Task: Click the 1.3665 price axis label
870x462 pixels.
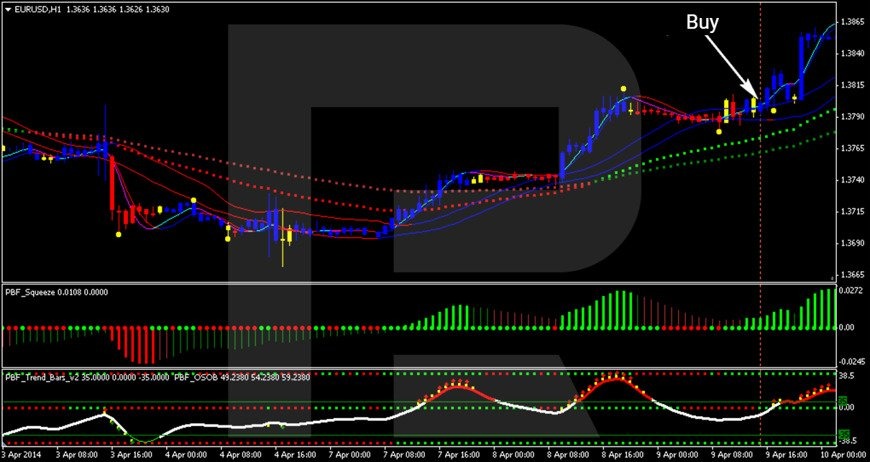Action: (x=852, y=275)
